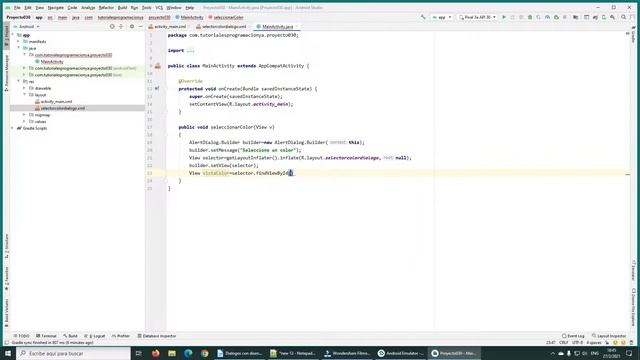Open the Layout Inspector tool window
Screen dimensions: 640x360
[x=609, y=336]
